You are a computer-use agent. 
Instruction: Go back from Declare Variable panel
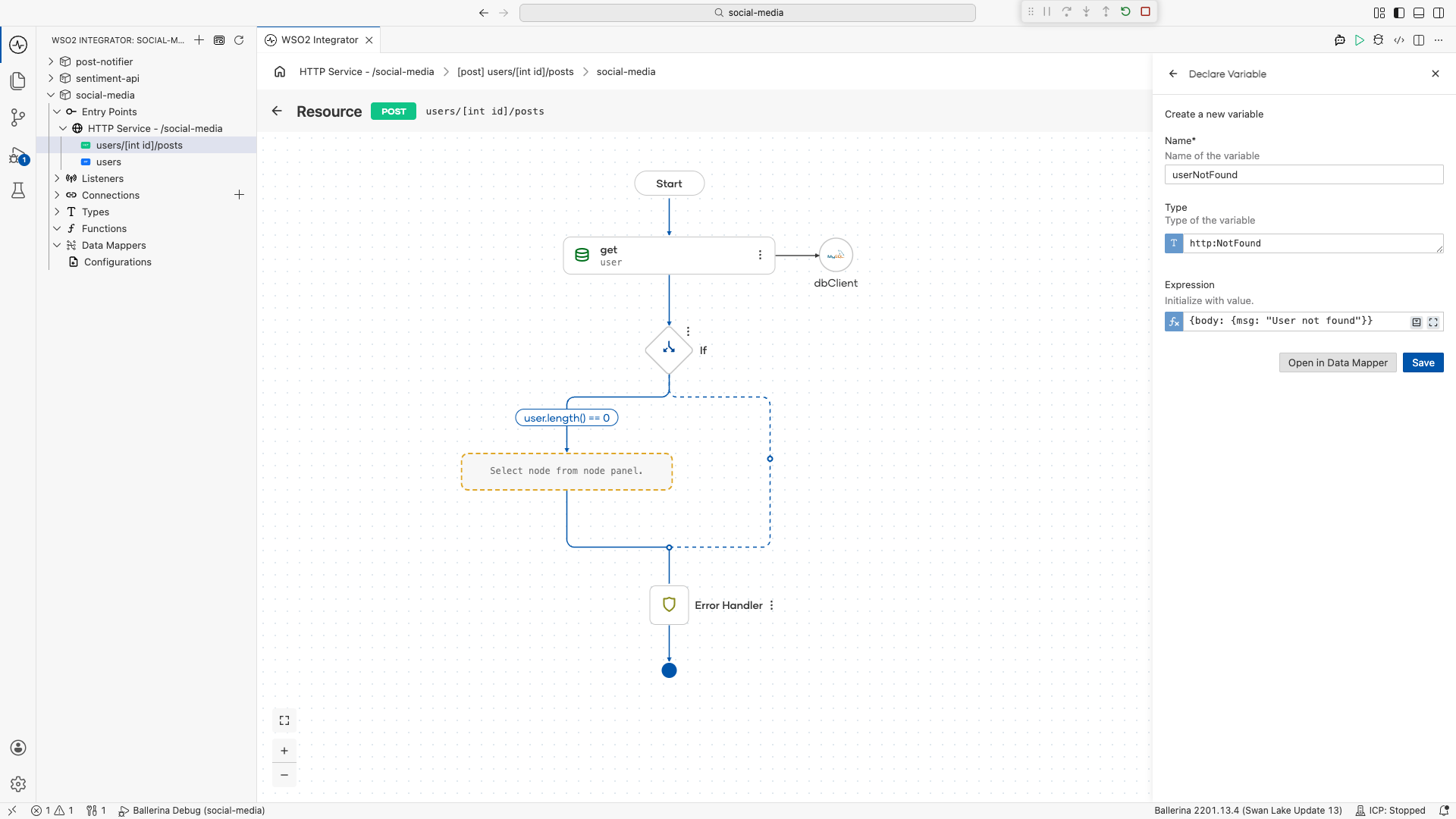click(1173, 74)
